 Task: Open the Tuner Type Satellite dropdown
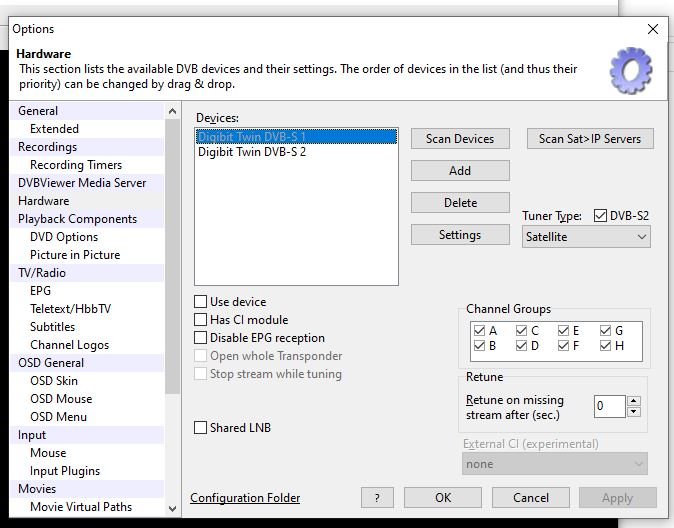pyautogui.click(x=586, y=237)
